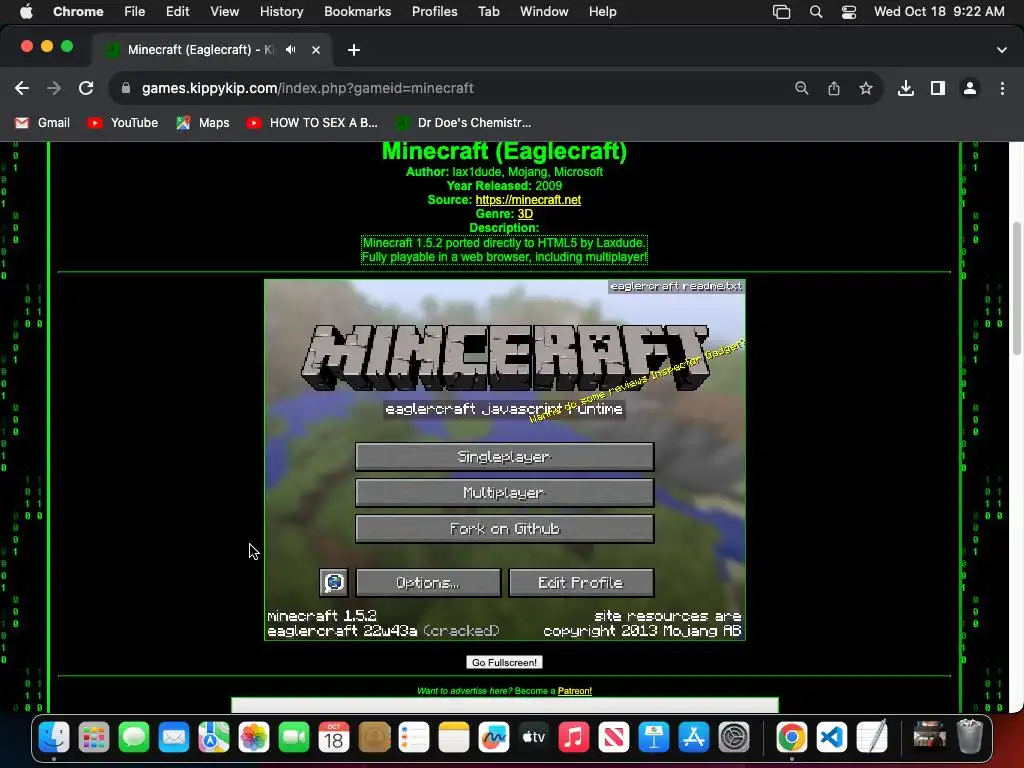Open the Trash in the dock
1024x768 pixels.
pos(969,738)
